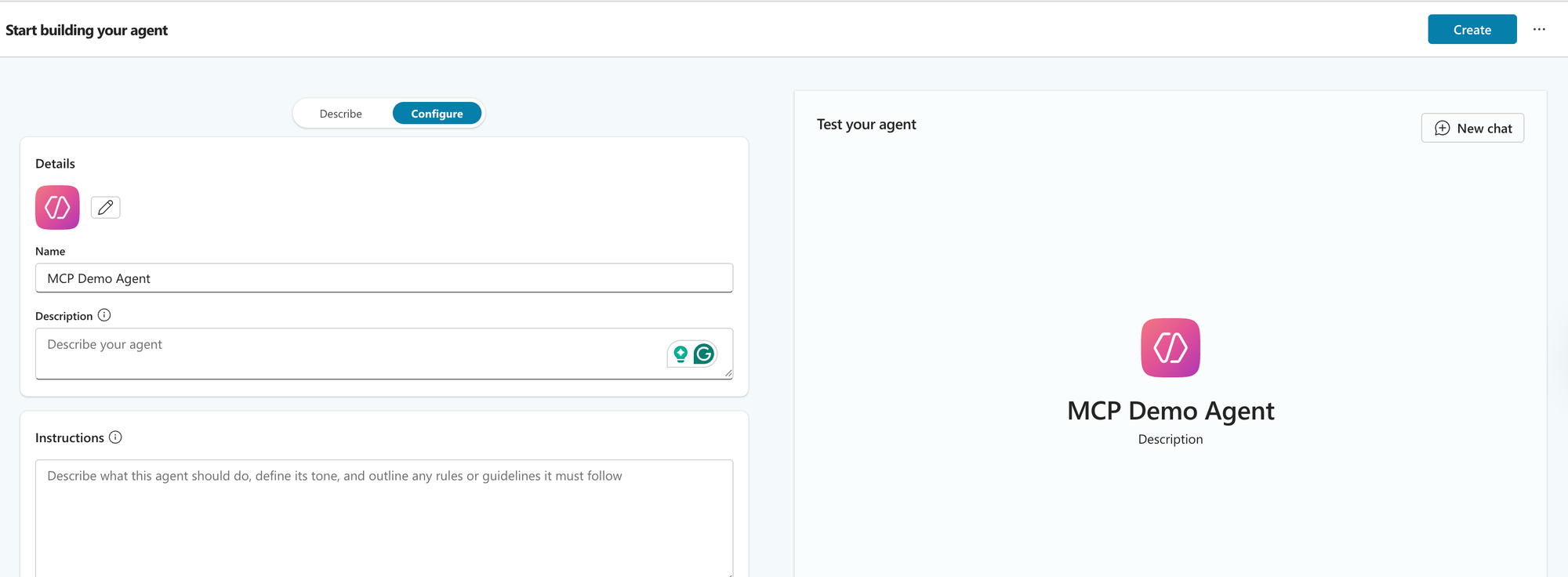
Task: Click the Start building your agent title
Action: click(x=87, y=31)
